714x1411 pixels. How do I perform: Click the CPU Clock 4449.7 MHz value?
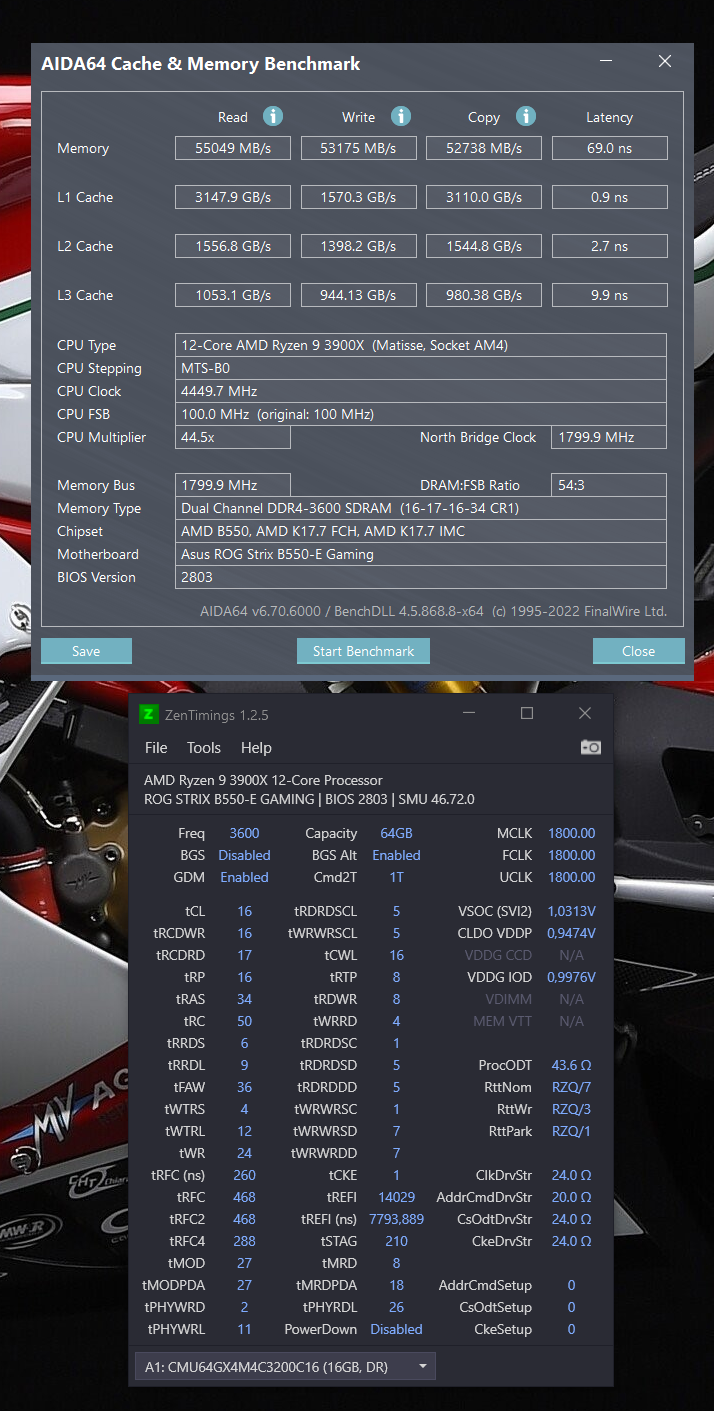tap(421, 391)
